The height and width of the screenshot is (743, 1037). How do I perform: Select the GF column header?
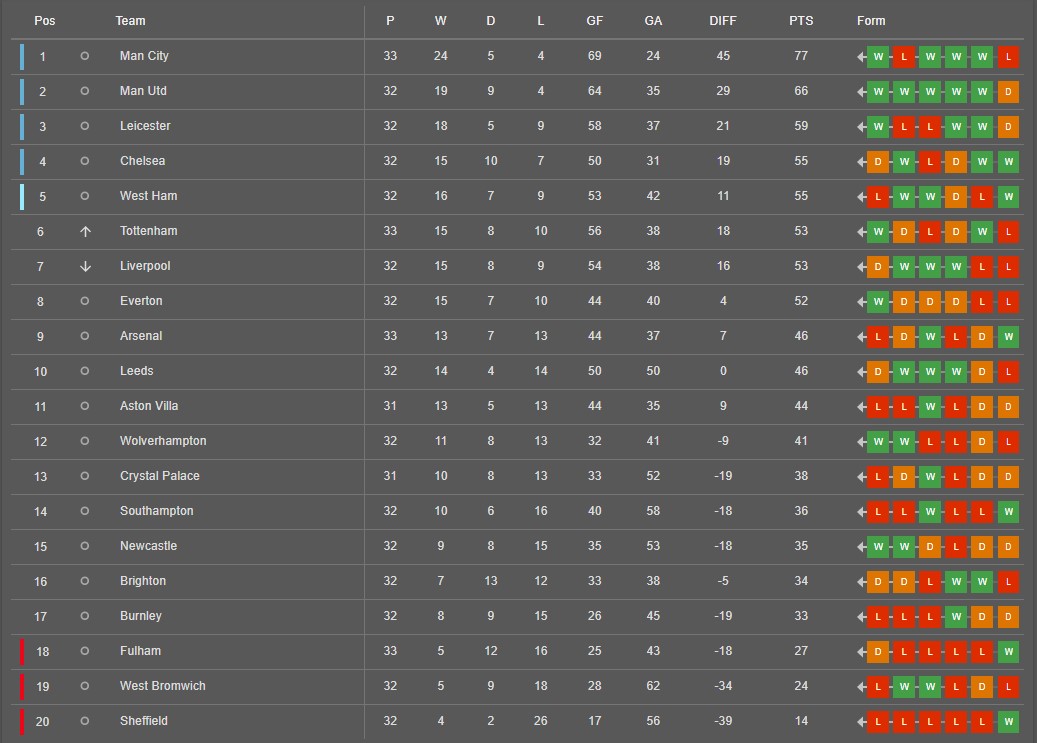(594, 21)
